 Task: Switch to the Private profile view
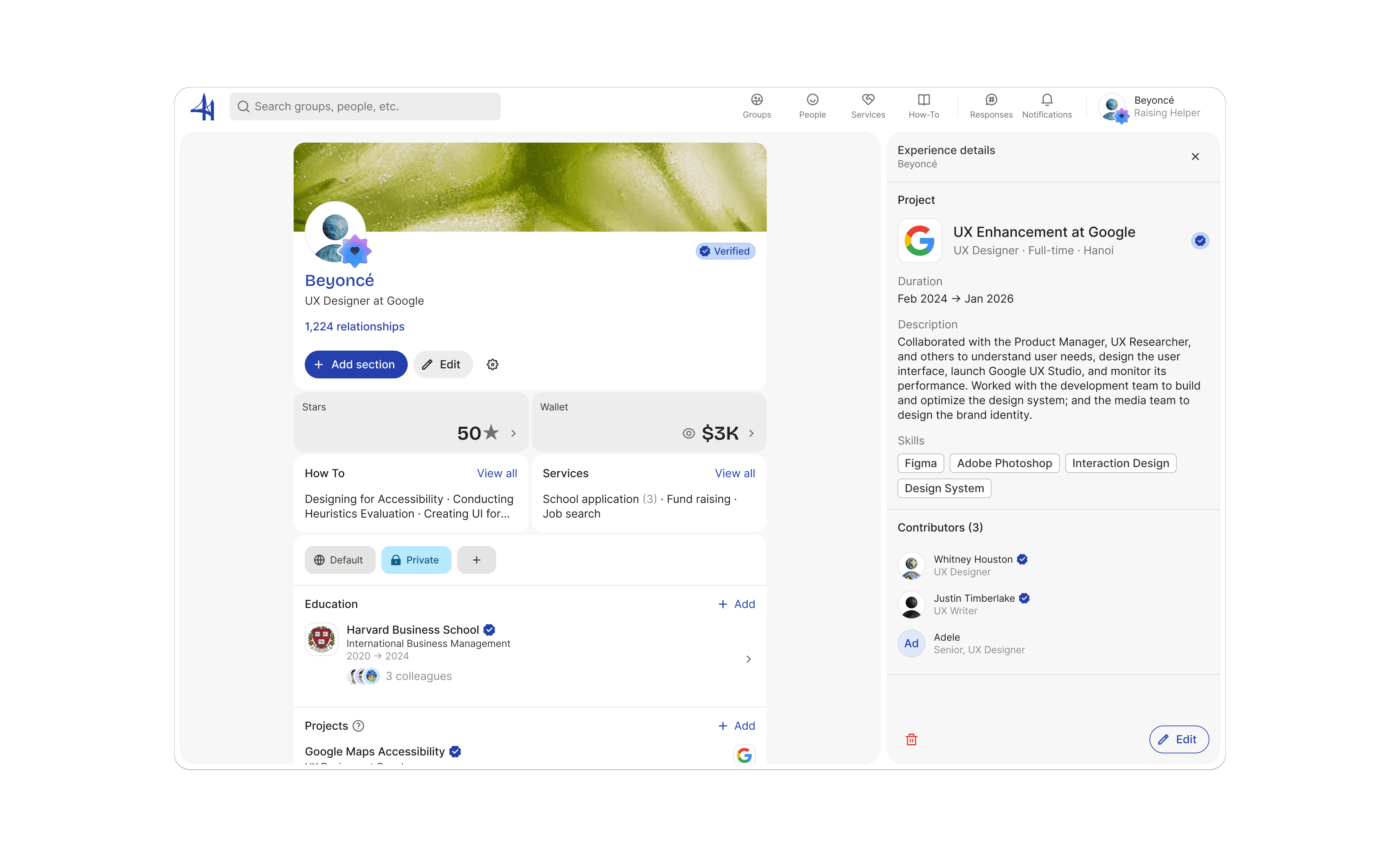(416, 560)
